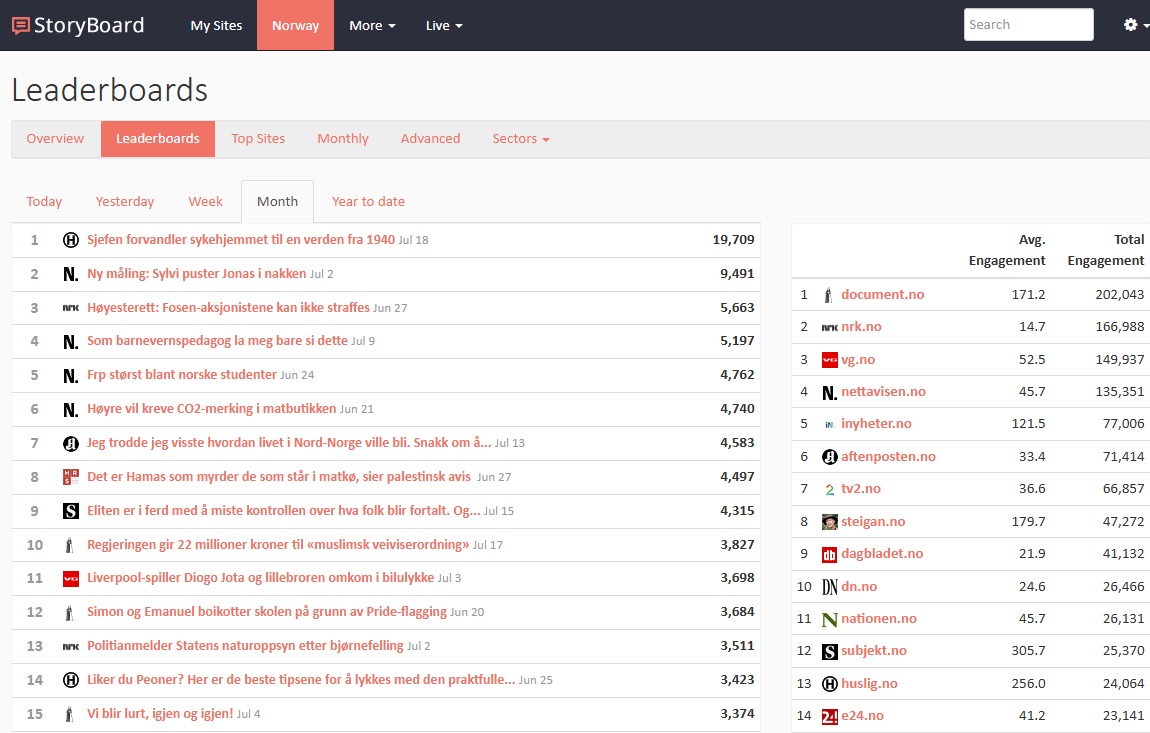This screenshot has width=1150, height=733.
Task: Click the StoryBoard logo icon
Action: (x=21, y=26)
